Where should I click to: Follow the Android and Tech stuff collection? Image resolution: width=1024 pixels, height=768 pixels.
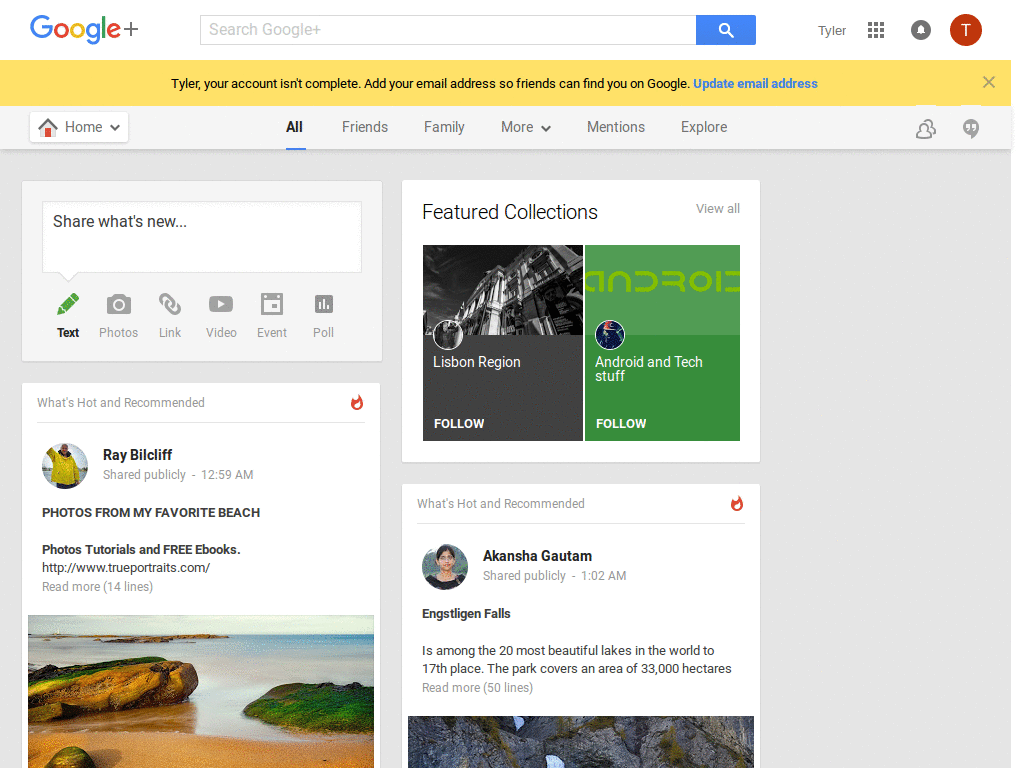(x=621, y=423)
